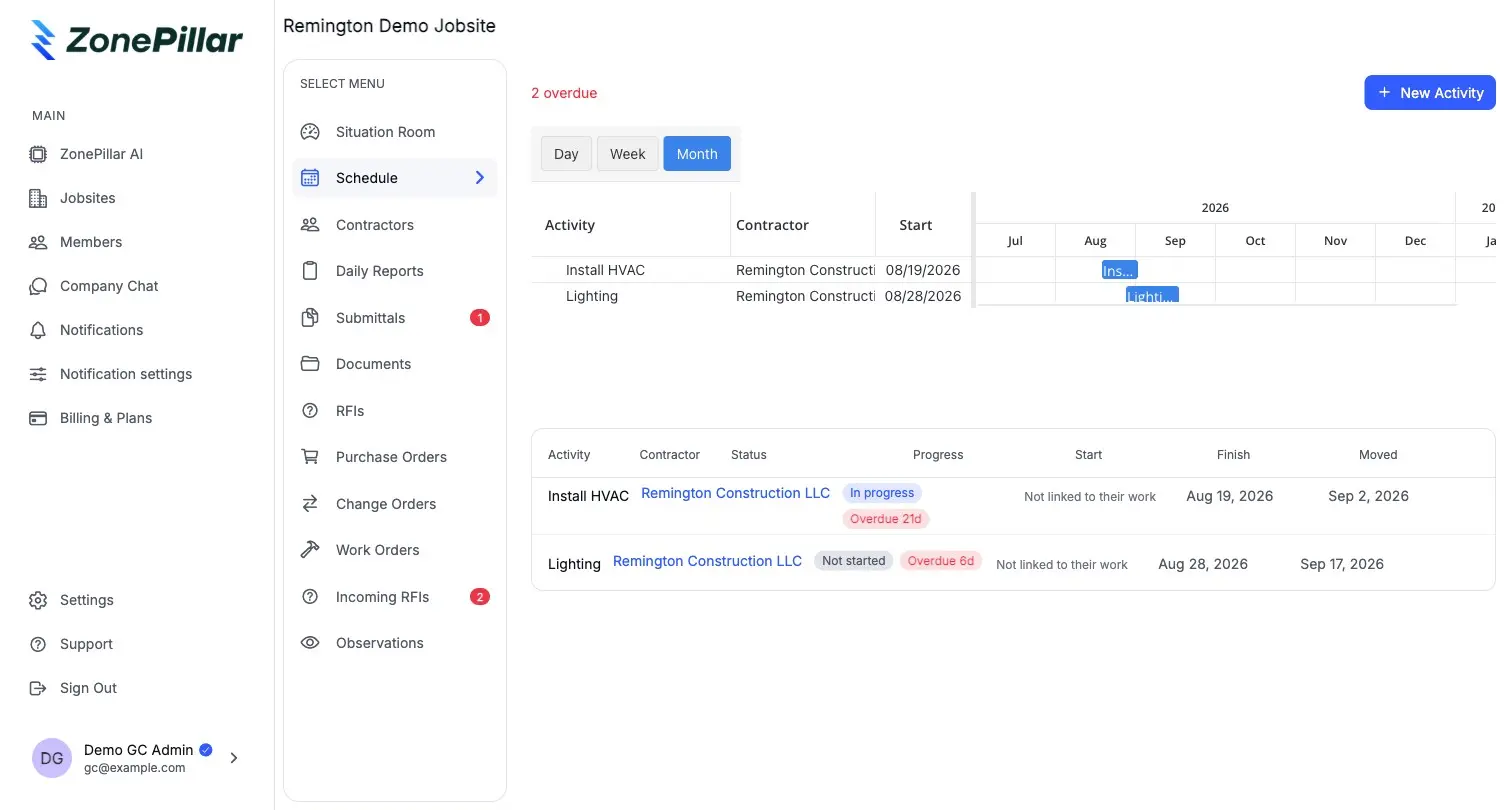Click the 2 overdue indicator

tap(564, 93)
